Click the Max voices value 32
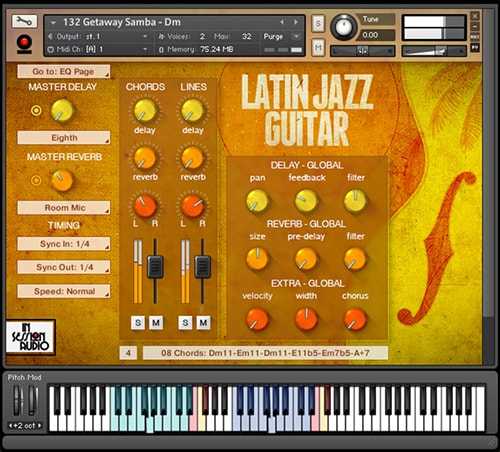This screenshot has width=500, height=452. [247, 36]
